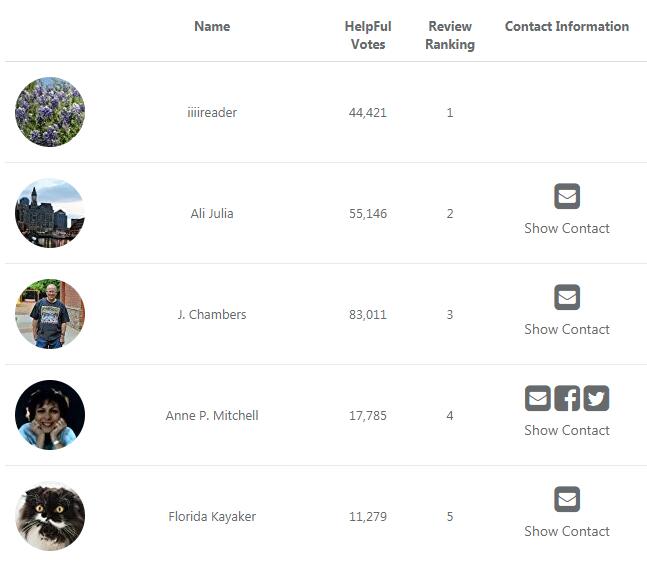
Task: Show Contact for Ali Julia
Action: 567,228
